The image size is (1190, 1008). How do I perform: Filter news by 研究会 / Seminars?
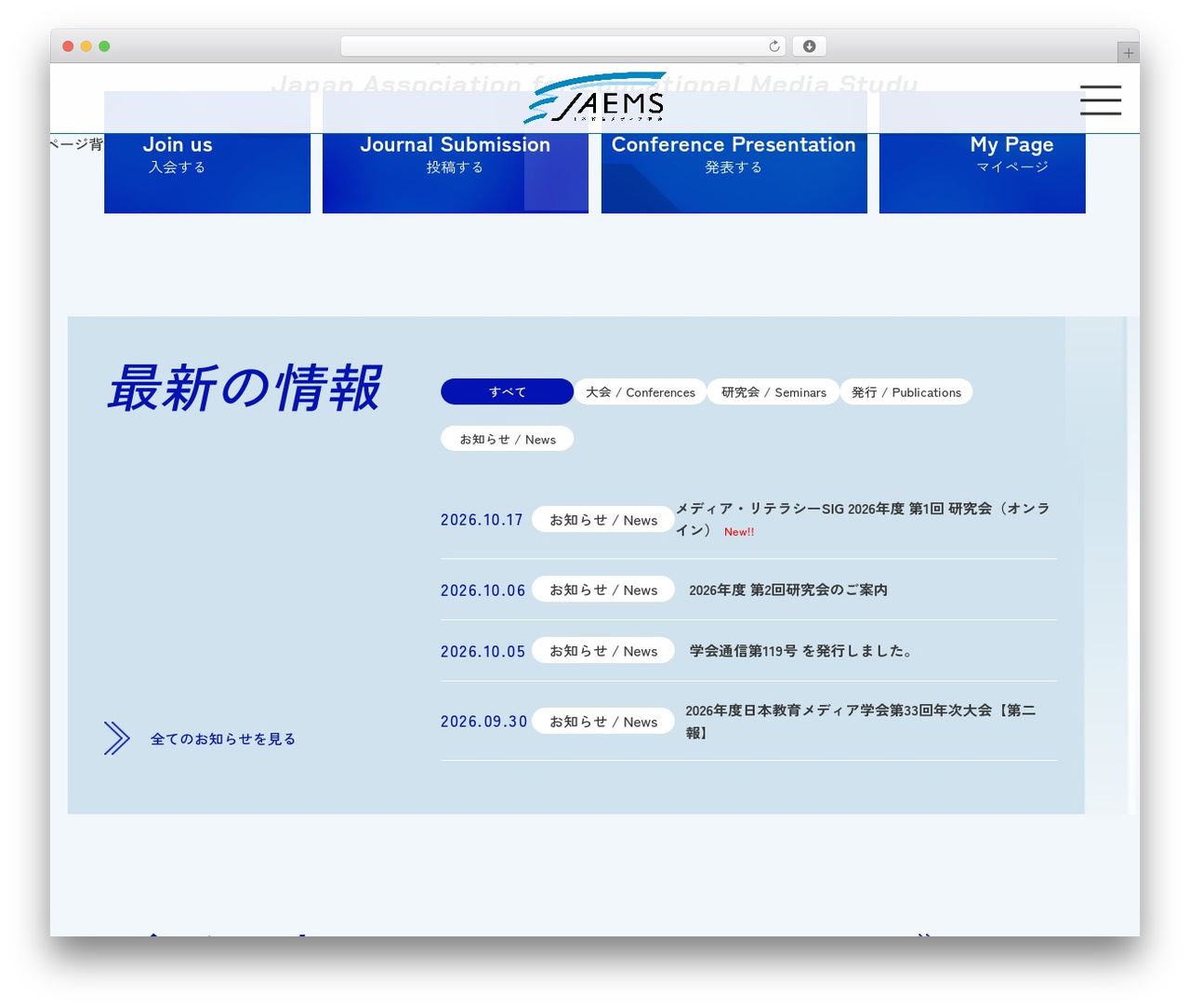(x=773, y=391)
